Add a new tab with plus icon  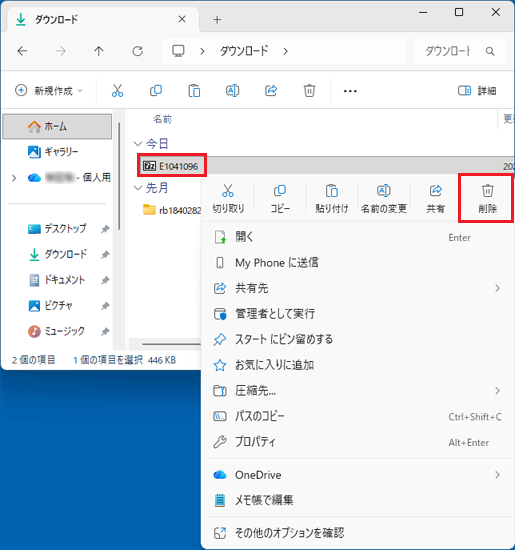[x=217, y=20]
